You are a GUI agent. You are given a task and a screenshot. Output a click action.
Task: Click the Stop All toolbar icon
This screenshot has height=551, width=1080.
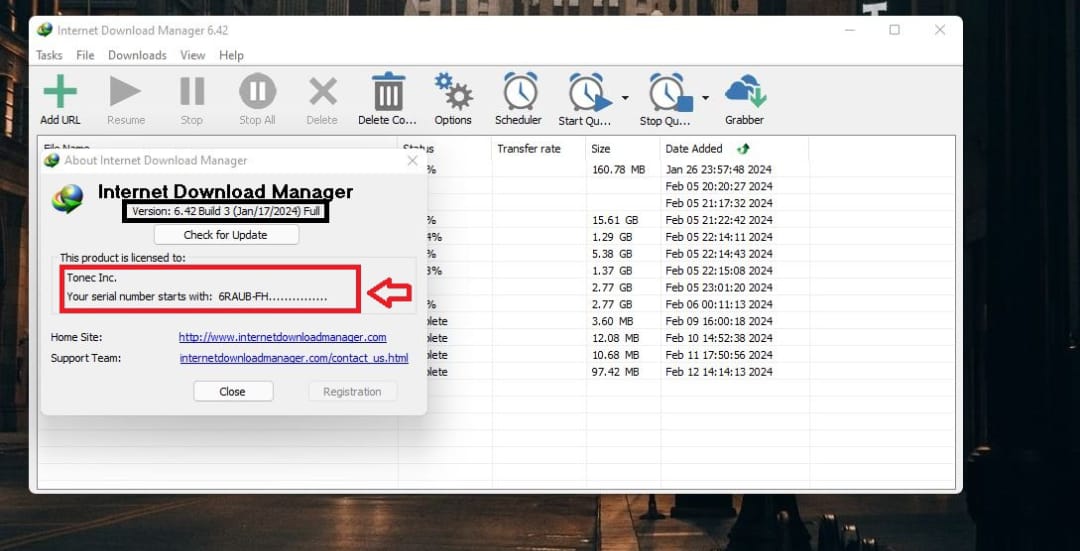257,92
